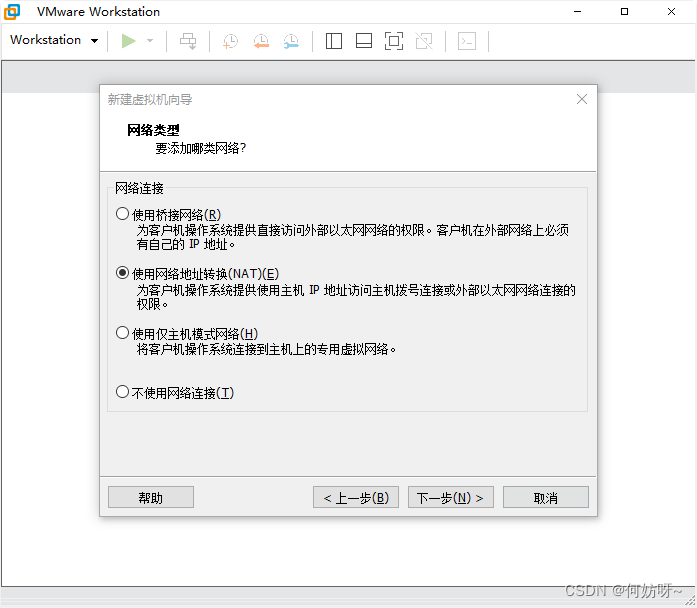697x608 pixels.
Task: Click the Send Ctrl+Alt+Del toolbar icon
Action: coord(188,41)
